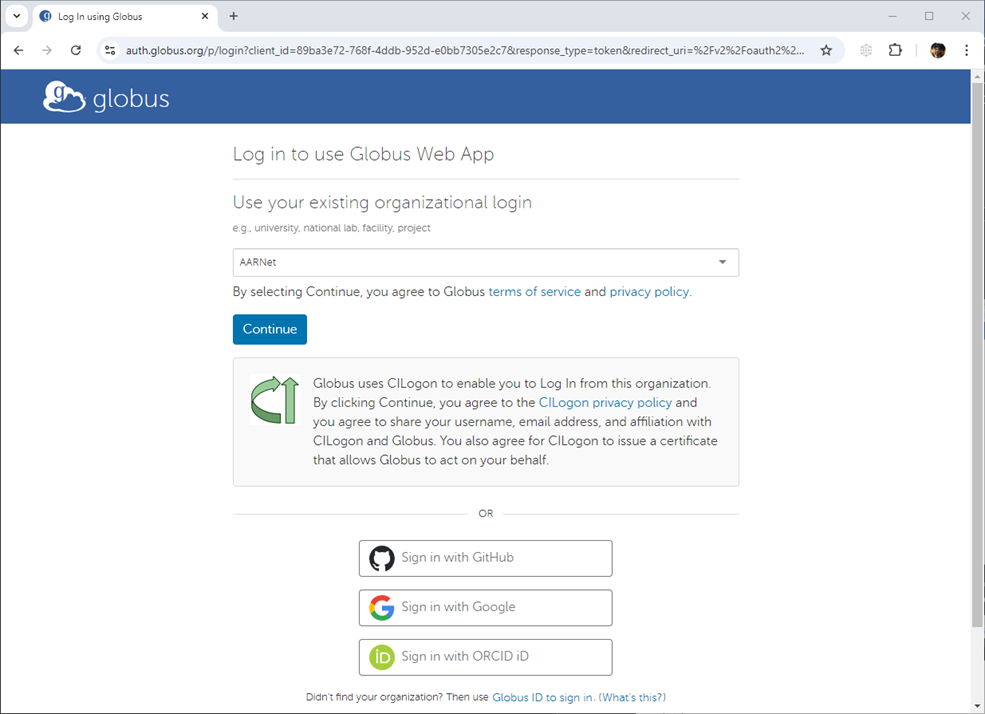Click the address bar URL field
Screen dimensions: 985x714
pyautogui.click(x=465, y=50)
